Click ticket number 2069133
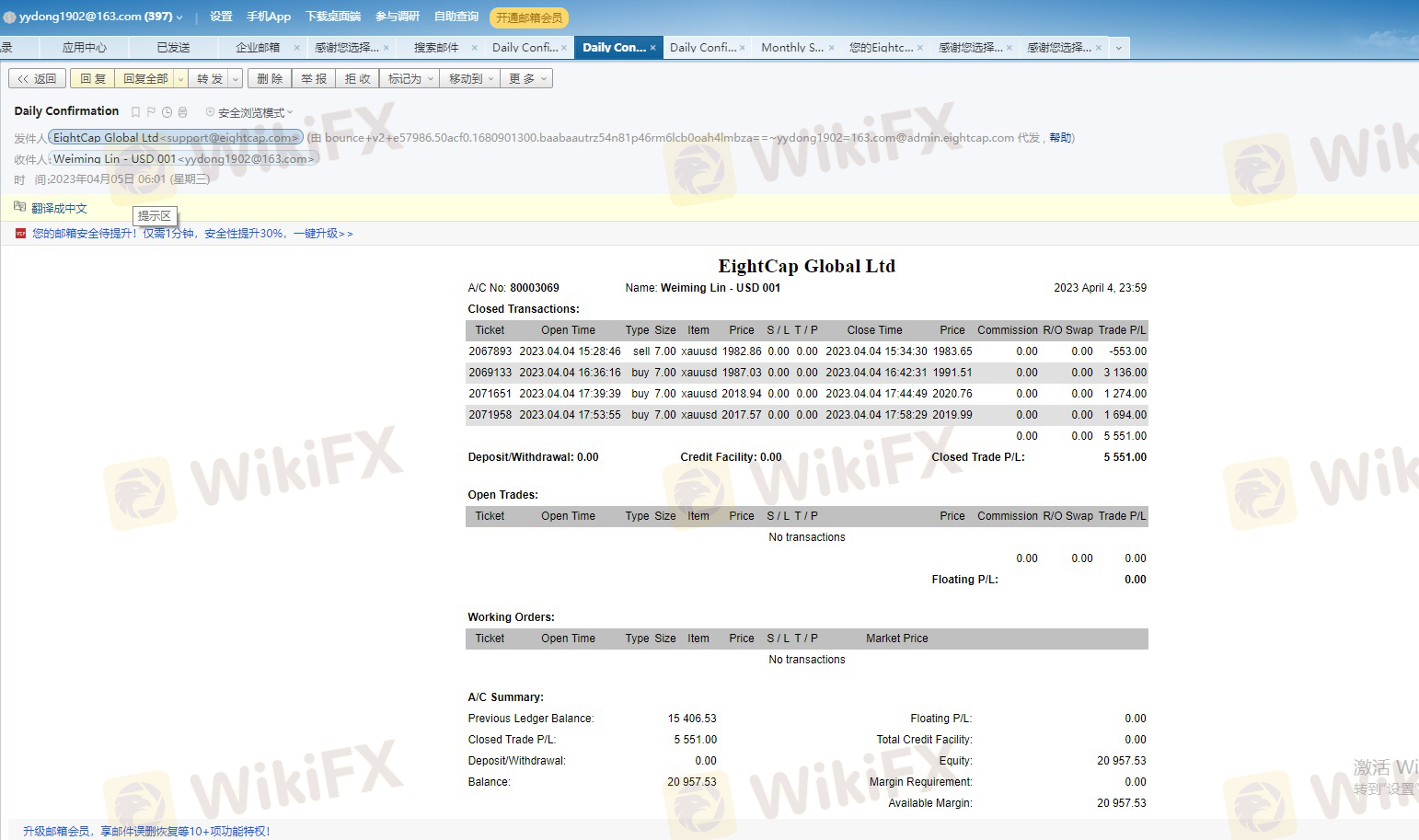This screenshot has width=1419, height=840. [490, 373]
